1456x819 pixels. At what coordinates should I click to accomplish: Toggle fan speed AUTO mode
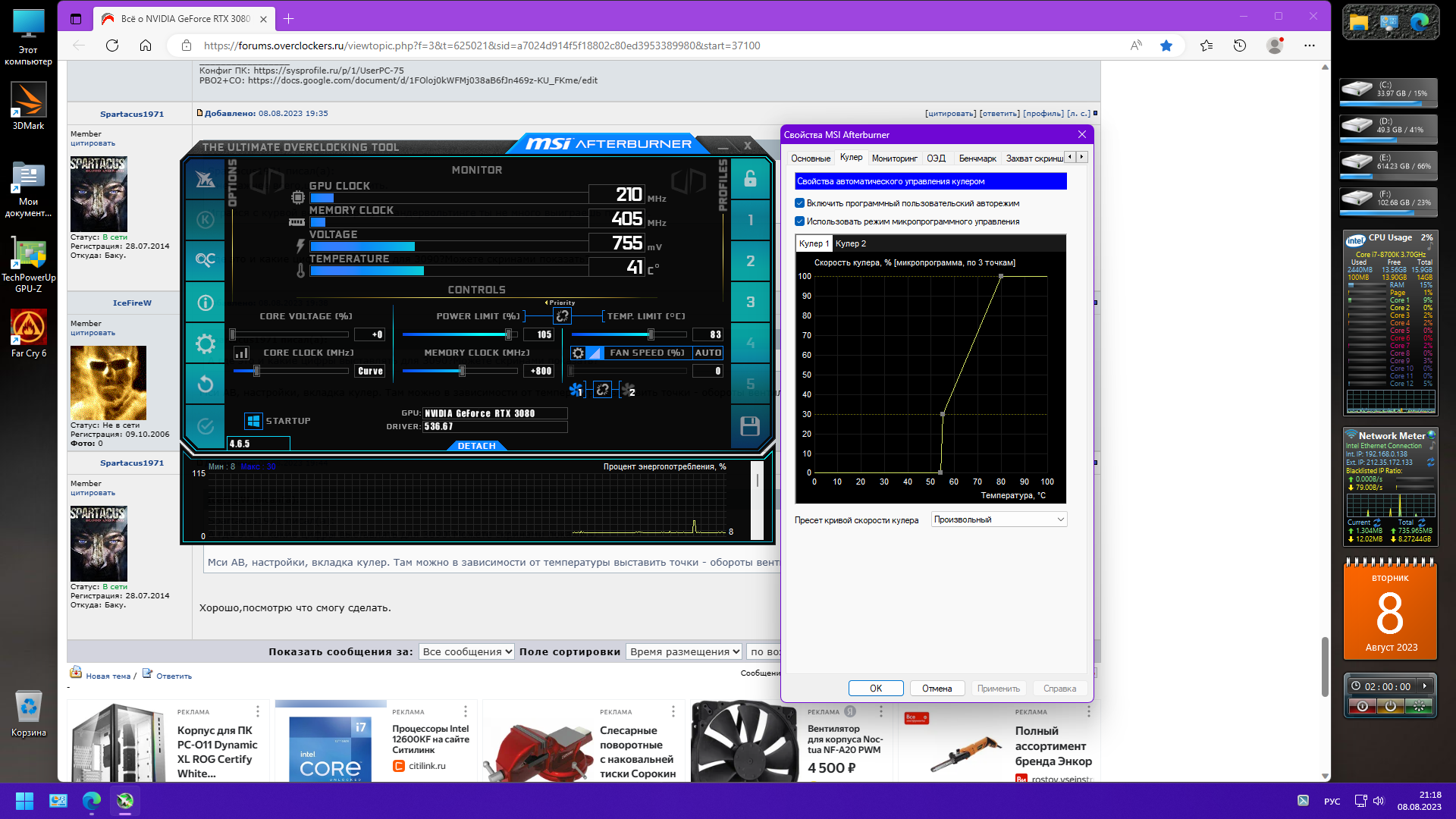click(x=708, y=353)
